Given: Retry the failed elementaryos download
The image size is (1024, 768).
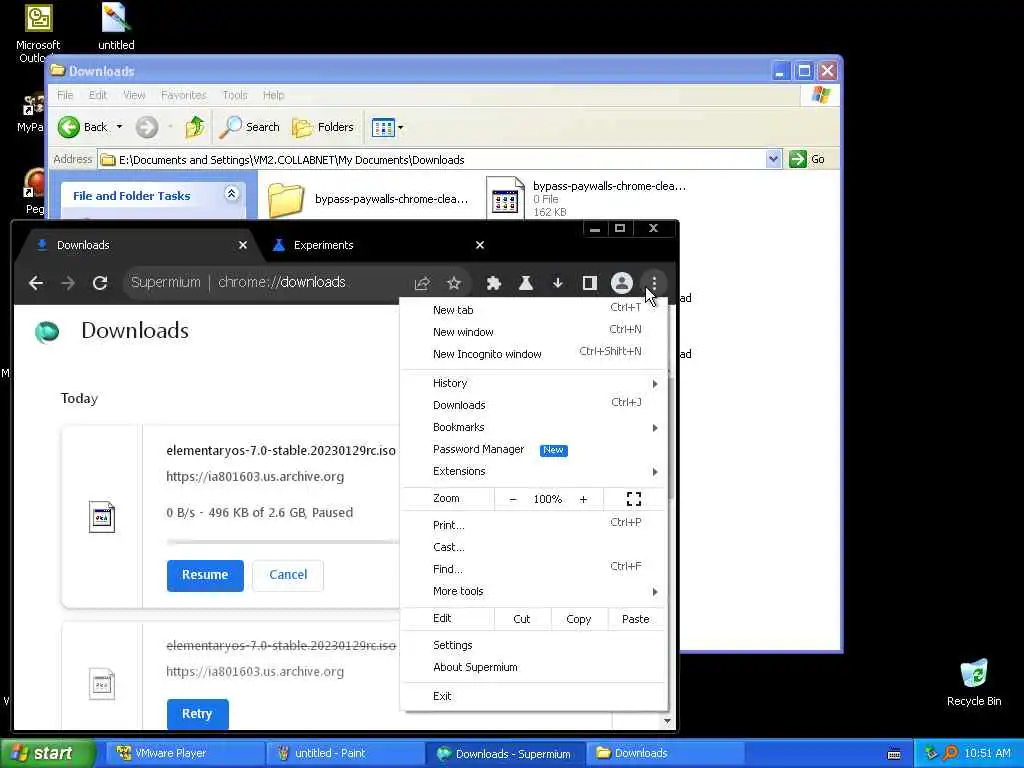Looking at the screenshot, I should [x=197, y=714].
